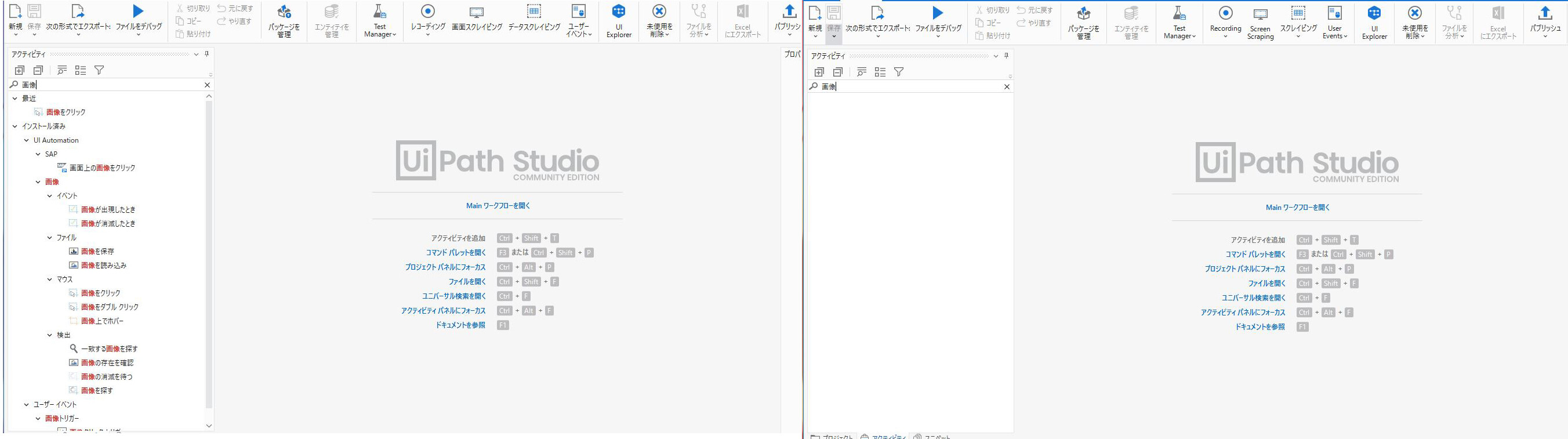1568x439 pixels.
Task: Select 一致する画像を探す activity
Action: pyautogui.click(x=110, y=349)
